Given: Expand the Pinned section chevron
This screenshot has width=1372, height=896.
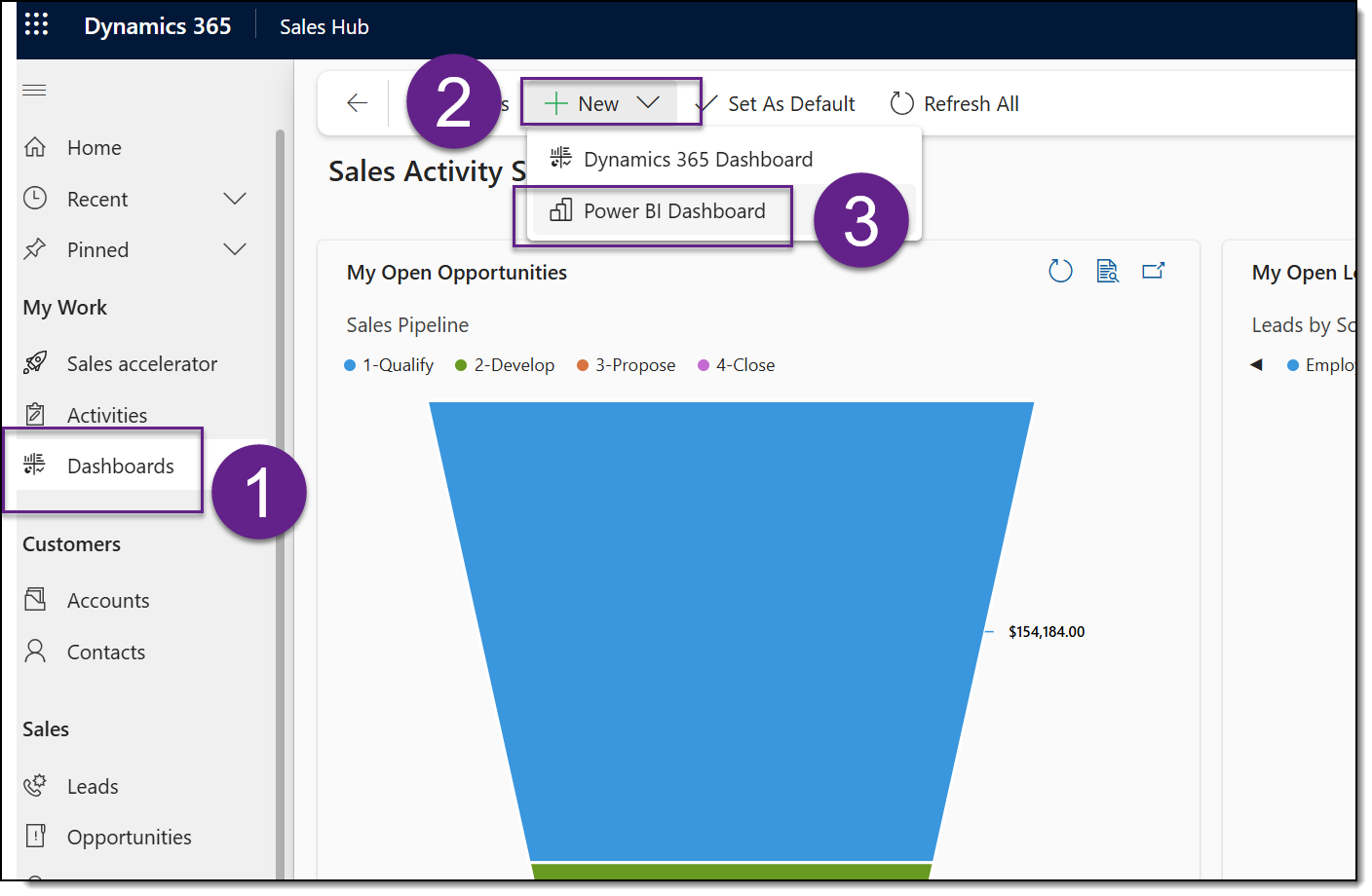Looking at the screenshot, I should tap(235, 249).
